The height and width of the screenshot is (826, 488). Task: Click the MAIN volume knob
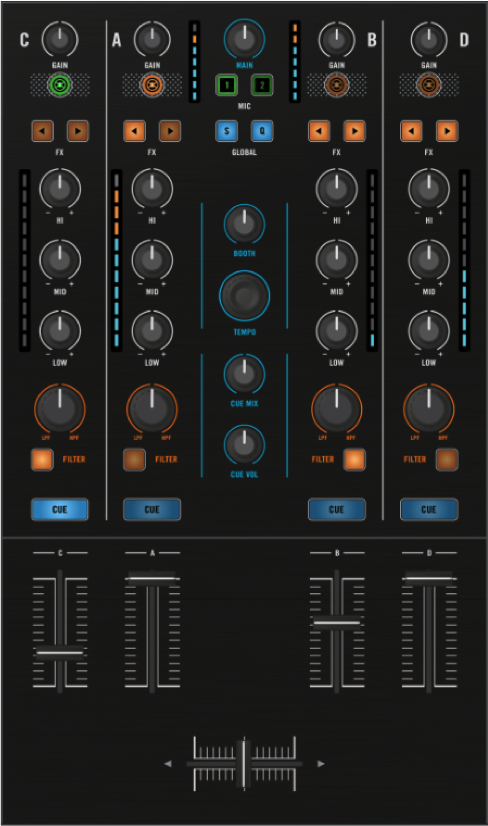[244, 38]
